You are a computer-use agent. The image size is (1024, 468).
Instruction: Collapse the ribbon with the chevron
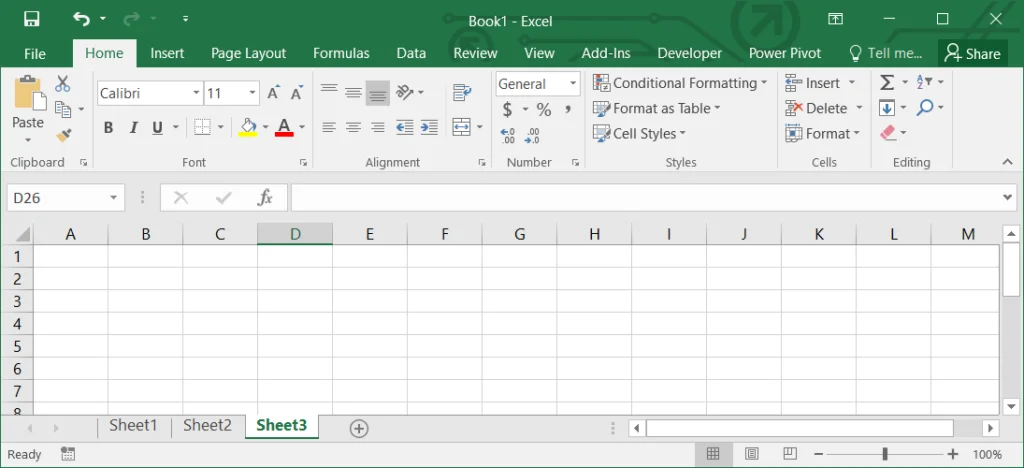[1008, 162]
